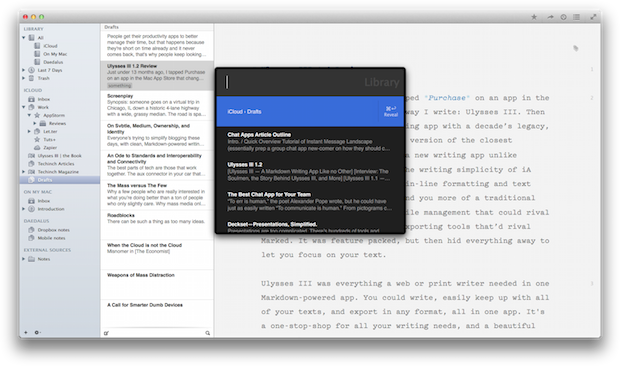The width and height of the screenshot is (620, 366).
Task: Enter full screen with the arrows icon
Action: click(x=593, y=17)
